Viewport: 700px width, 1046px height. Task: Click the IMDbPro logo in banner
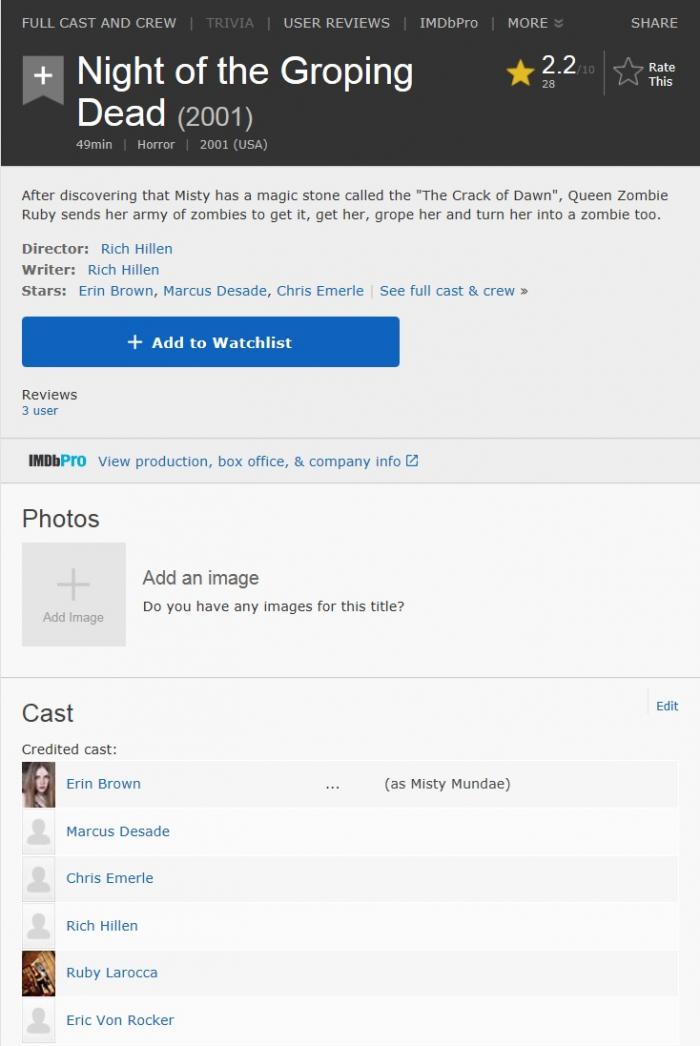click(57, 461)
